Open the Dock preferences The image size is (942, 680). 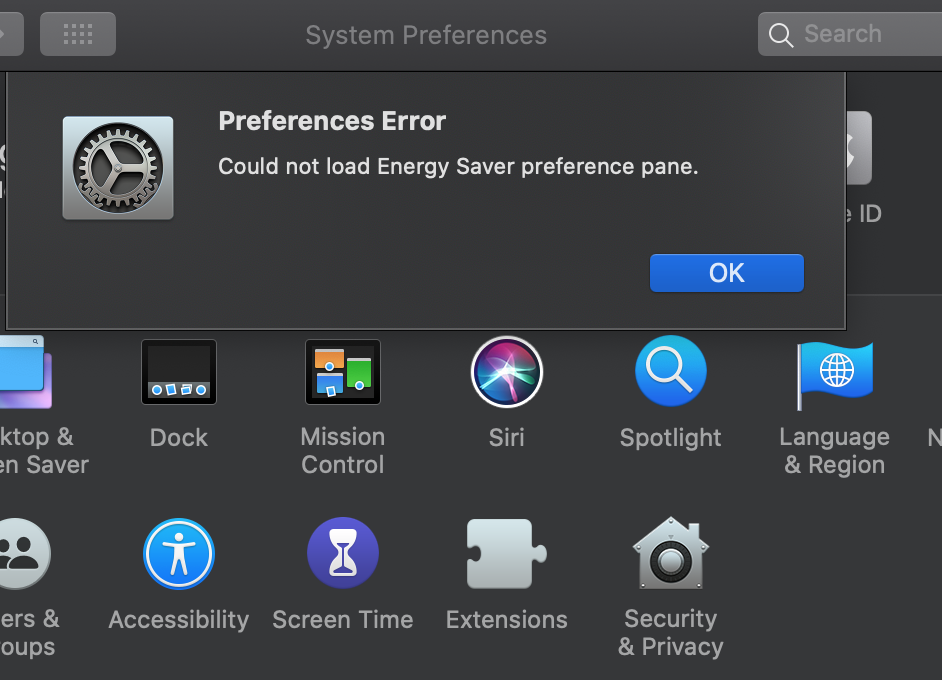[178, 372]
